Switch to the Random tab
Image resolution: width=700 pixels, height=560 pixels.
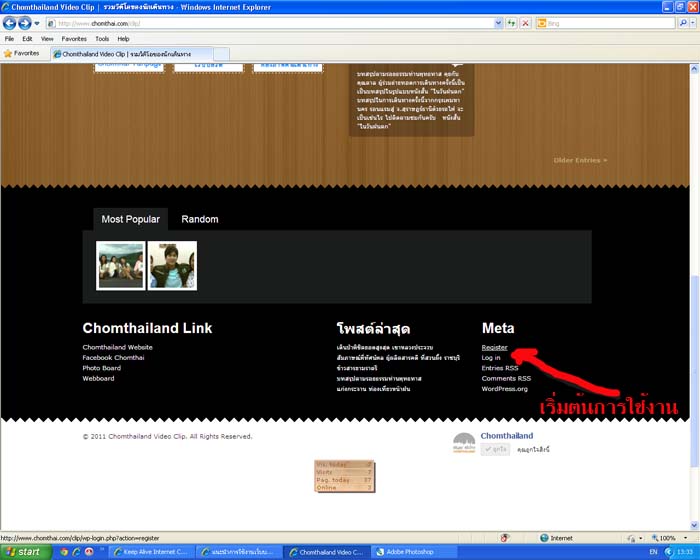[200, 219]
